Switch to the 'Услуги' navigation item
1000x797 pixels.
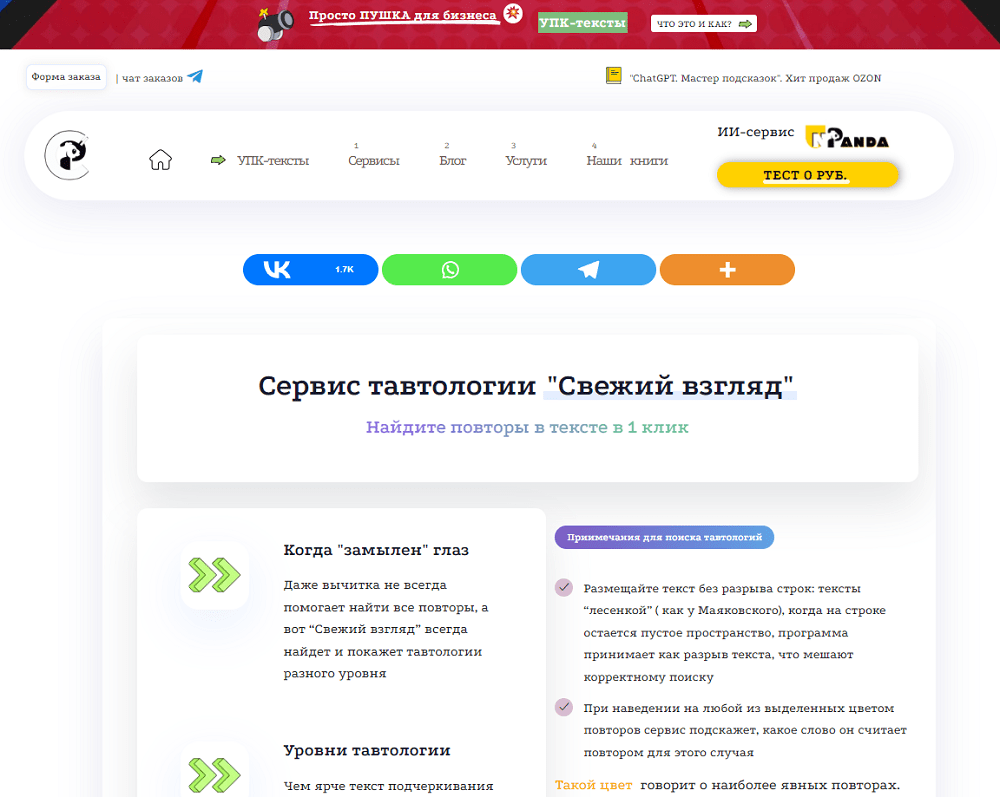(526, 159)
